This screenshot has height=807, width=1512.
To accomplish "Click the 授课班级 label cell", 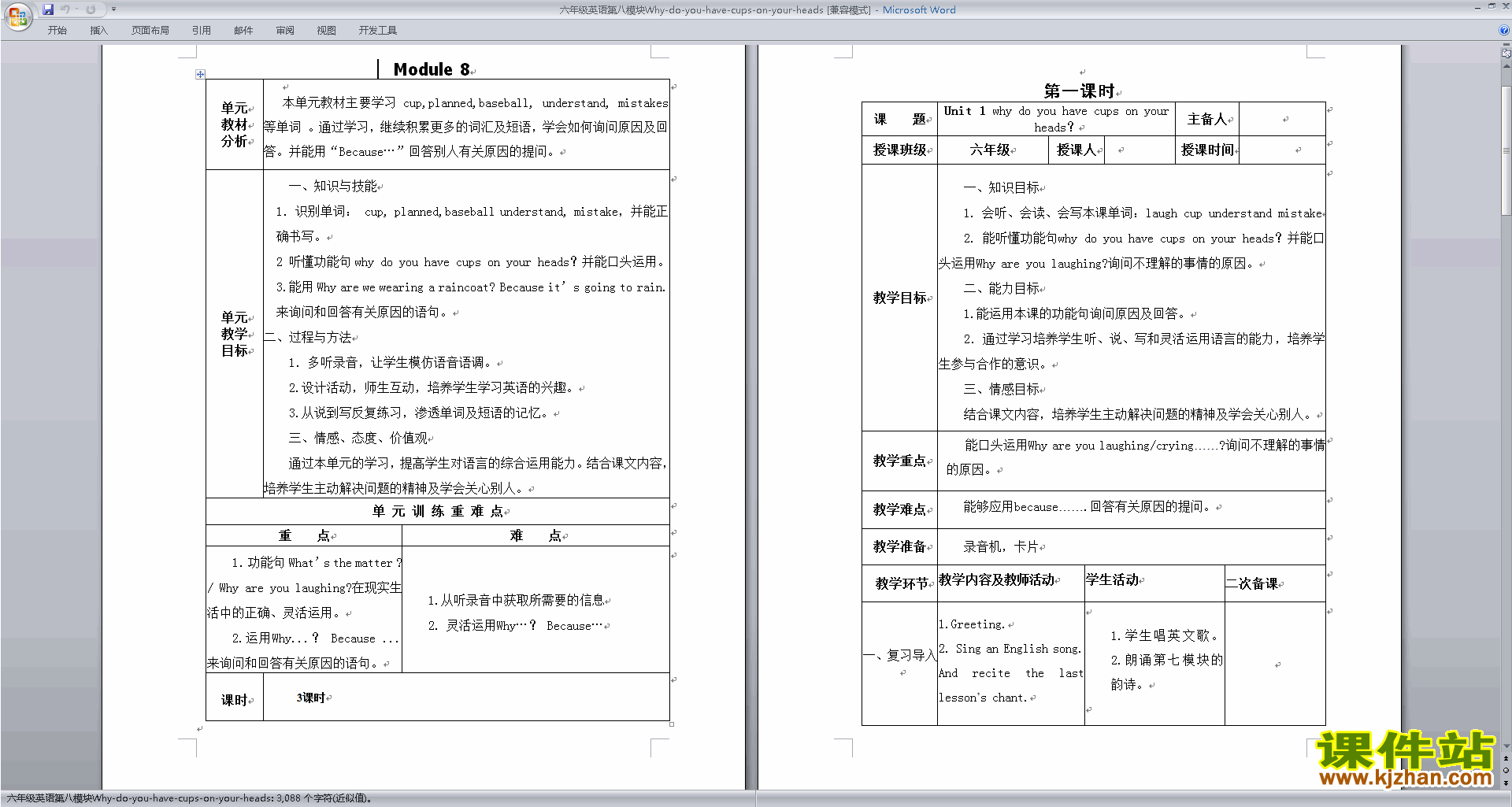I will pyautogui.click(x=899, y=150).
